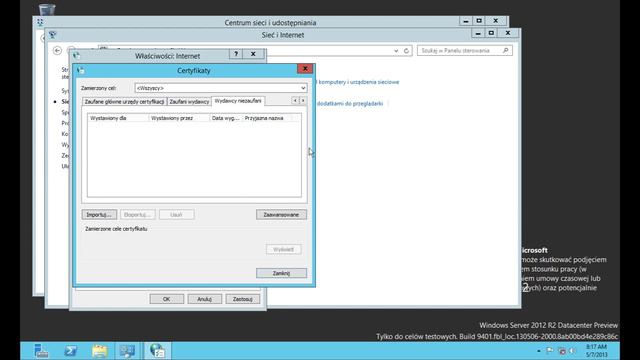The image size is (640, 360).
Task: Click the network tray icon
Action: click(x=562, y=351)
